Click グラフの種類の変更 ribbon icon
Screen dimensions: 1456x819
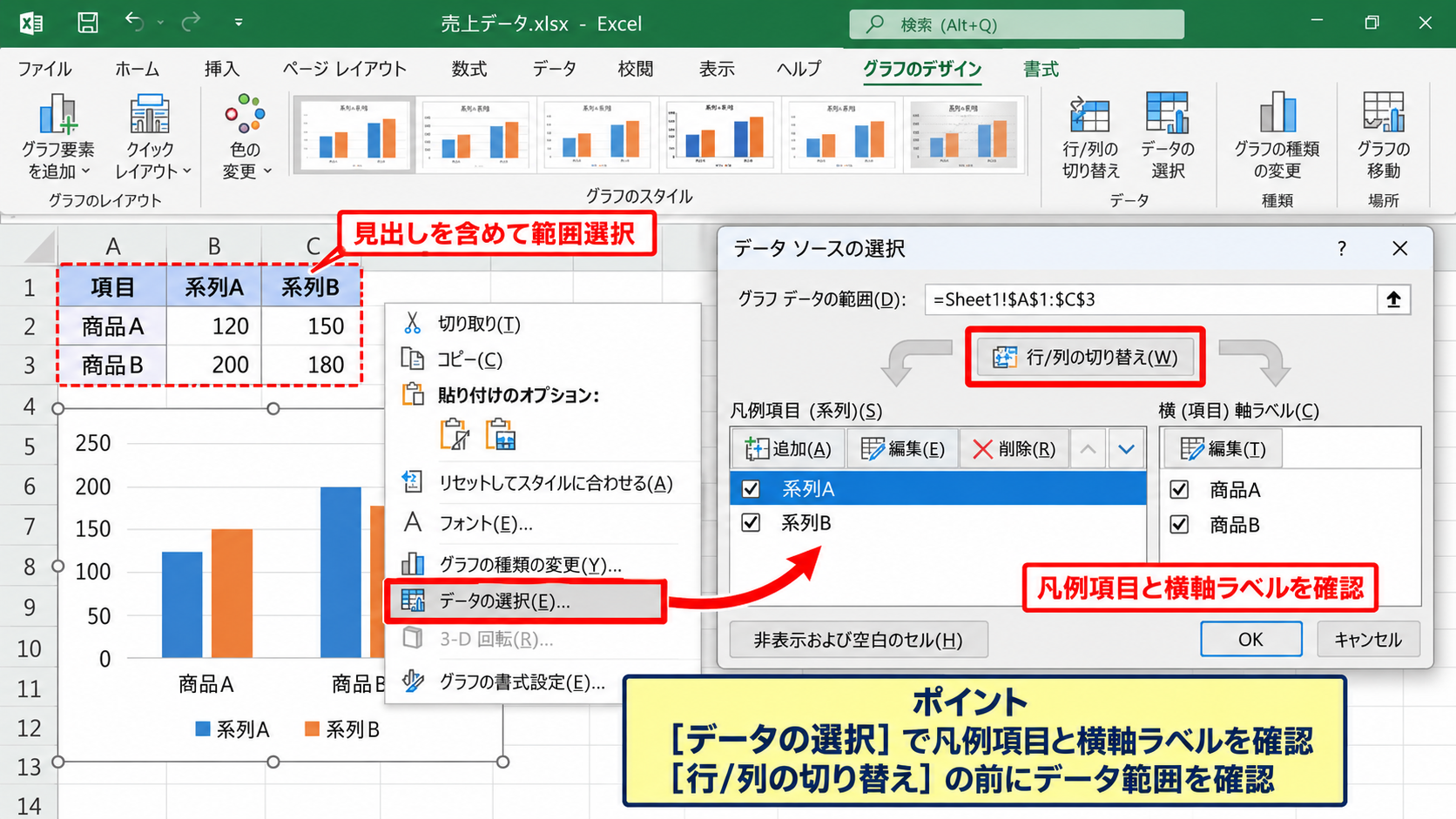point(1277,137)
